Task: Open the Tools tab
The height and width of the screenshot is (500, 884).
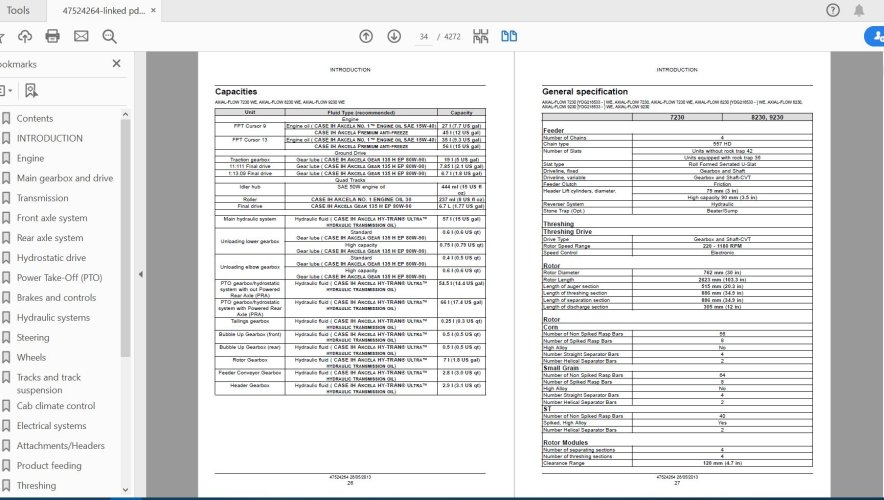Action: click(x=18, y=10)
